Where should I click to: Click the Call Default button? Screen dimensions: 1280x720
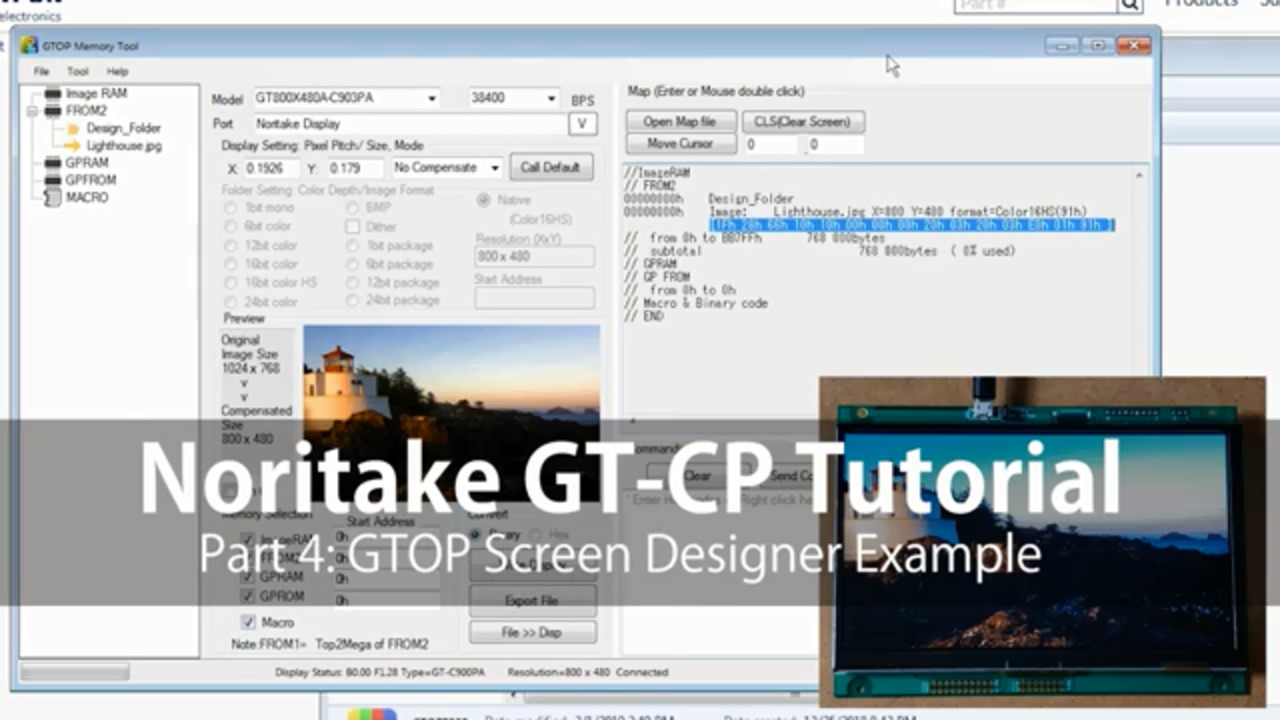tap(550, 167)
